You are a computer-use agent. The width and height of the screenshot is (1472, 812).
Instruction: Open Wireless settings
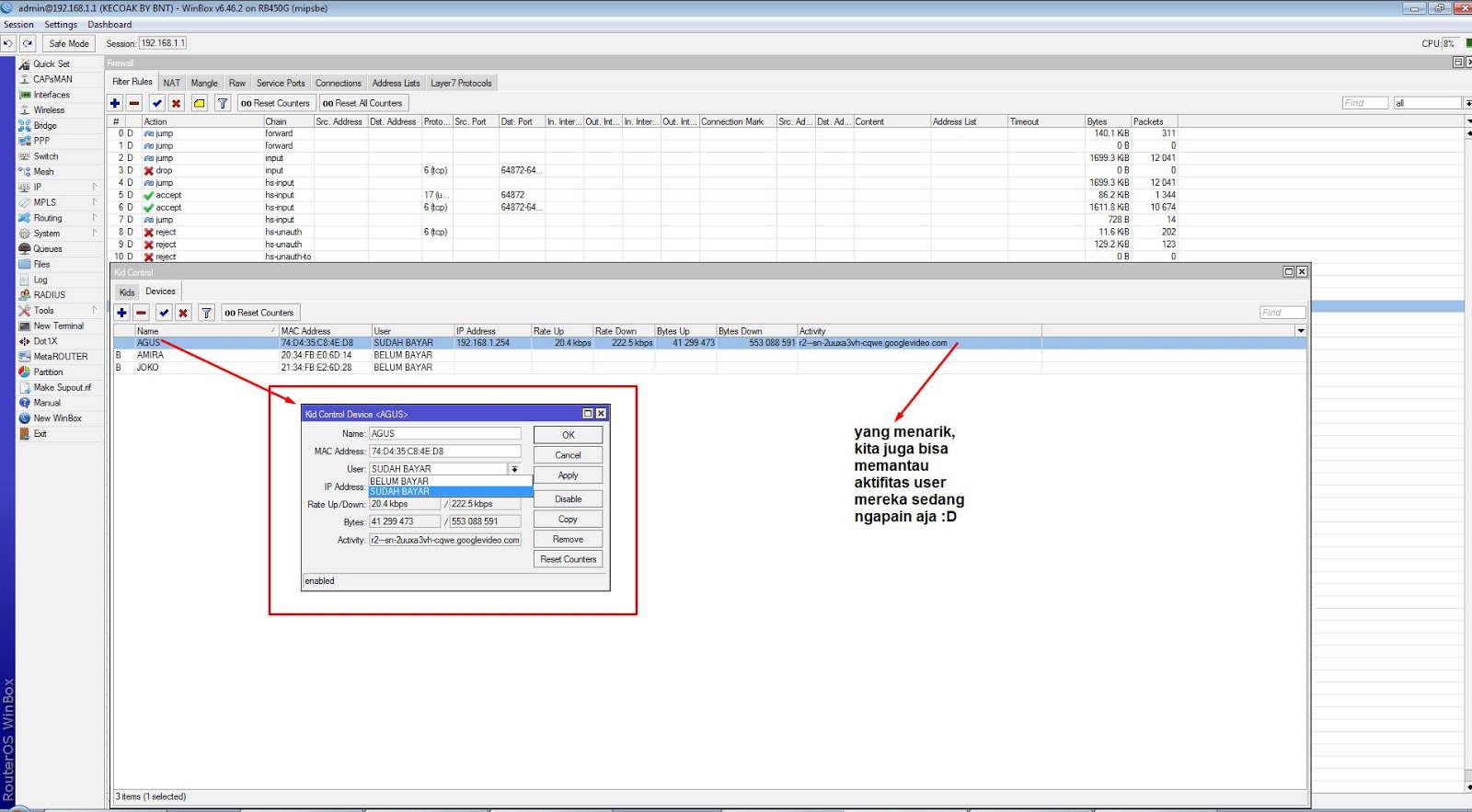(49, 110)
